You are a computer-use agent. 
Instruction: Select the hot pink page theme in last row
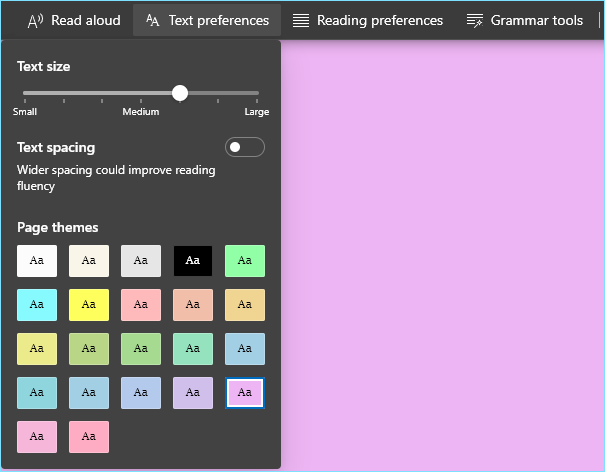coord(89,436)
